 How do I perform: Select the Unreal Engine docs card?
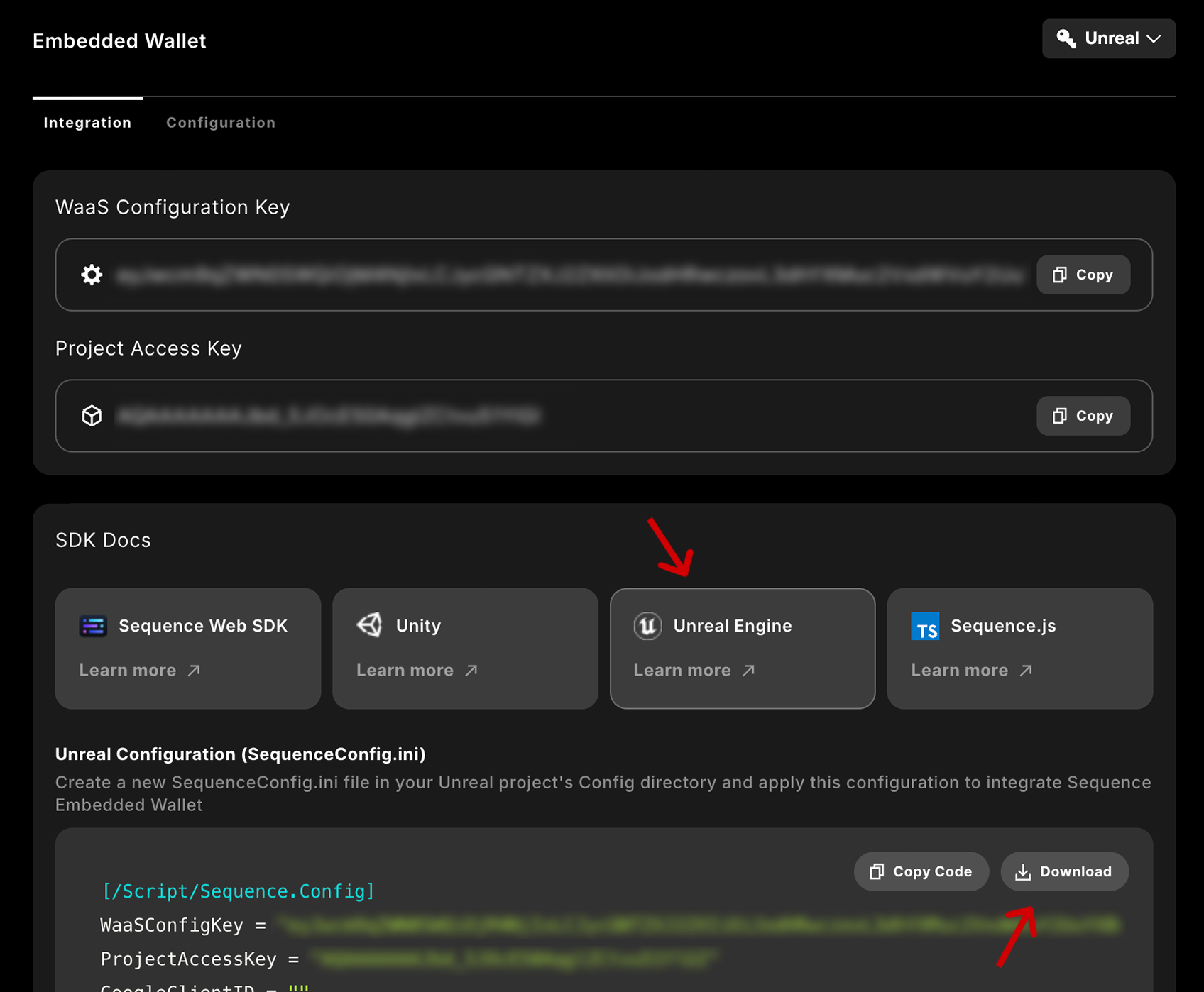[743, 649]
